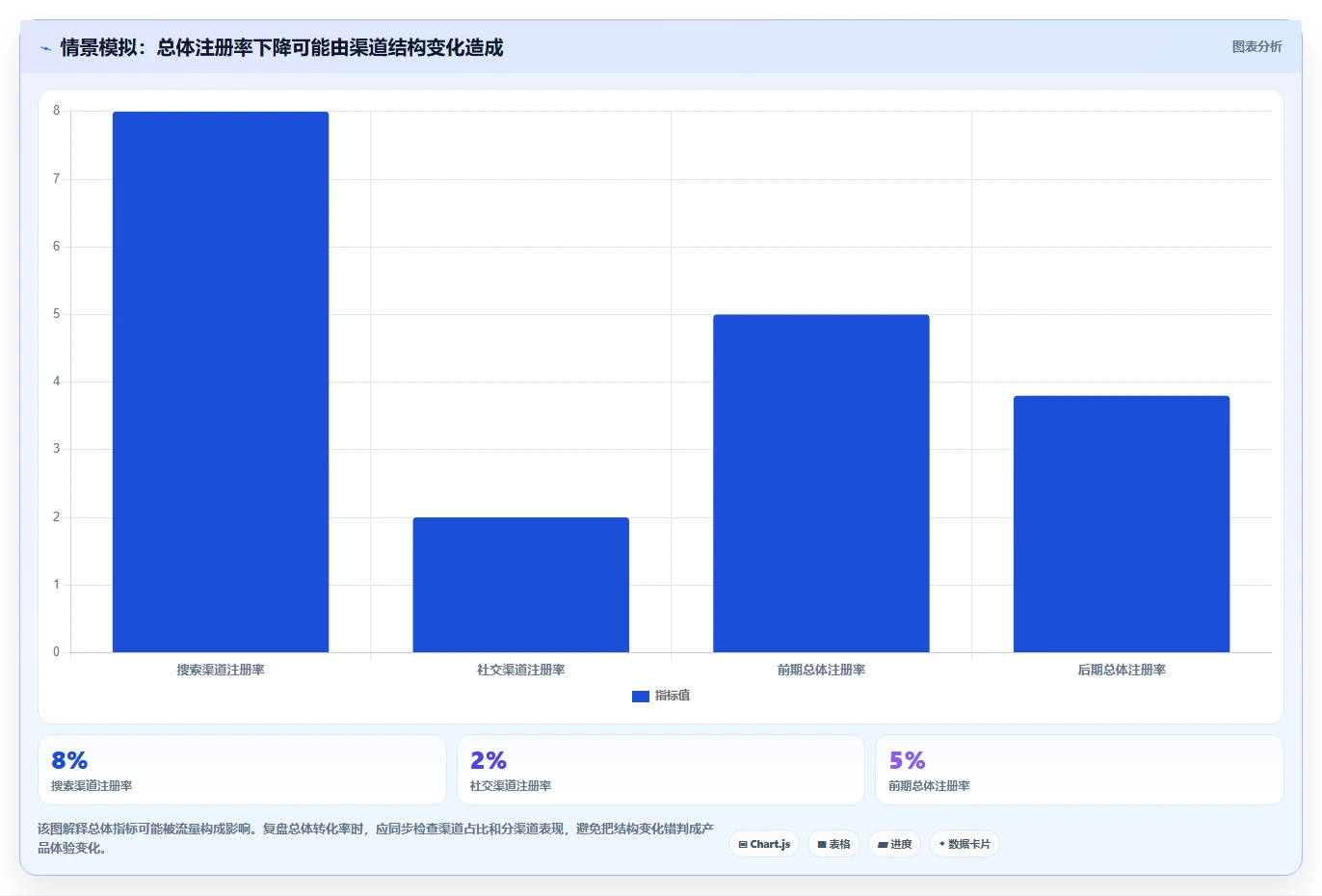The width and height of the screenshot is (1322, 896).
Task: Click the 图表分析 label at top right
Action: pos(1256,46)
